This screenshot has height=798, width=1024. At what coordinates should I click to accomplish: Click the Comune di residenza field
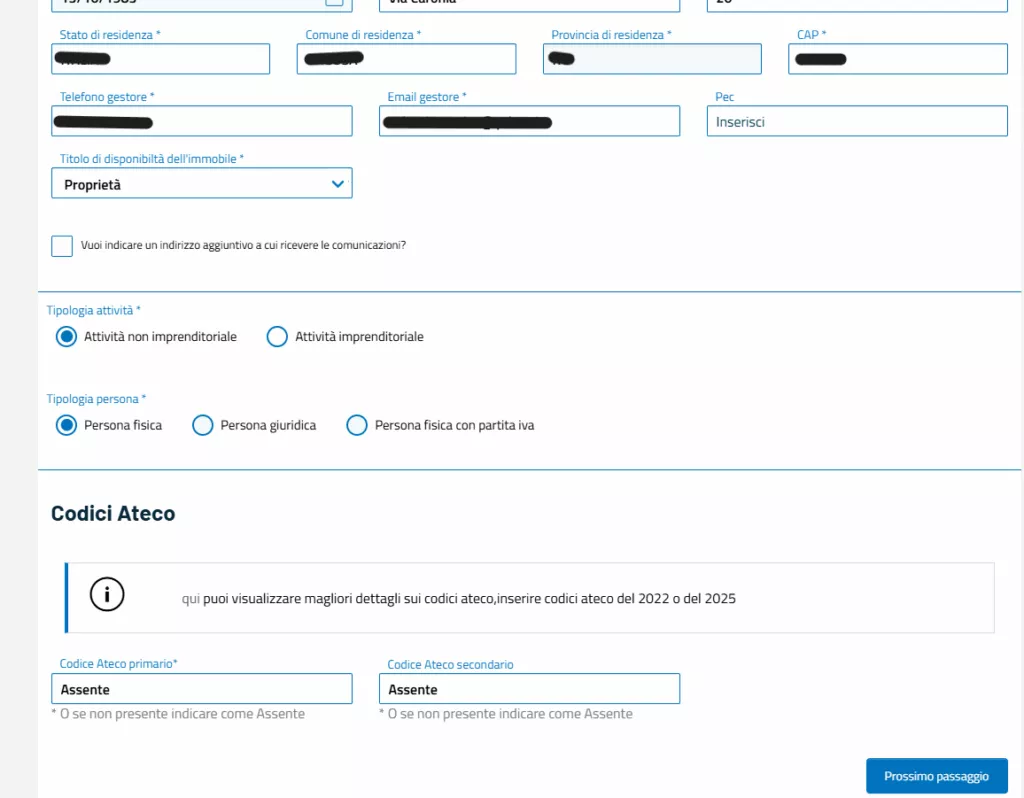[406, 59]
